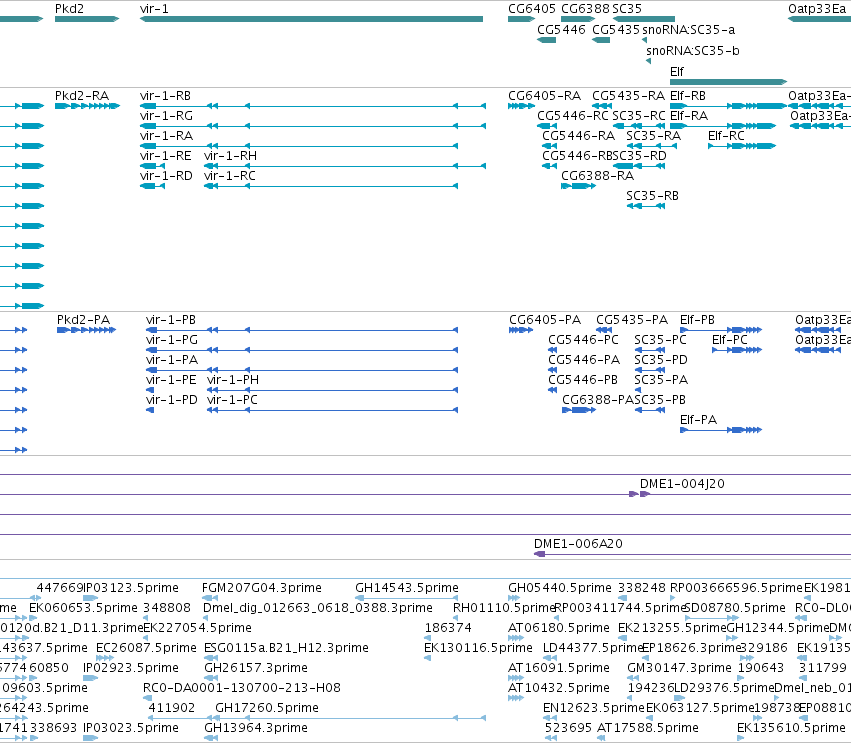Open the DME1-004J20 feature label
The width and height of the screenshot is (851, 743).
click(x=682, y=484)
